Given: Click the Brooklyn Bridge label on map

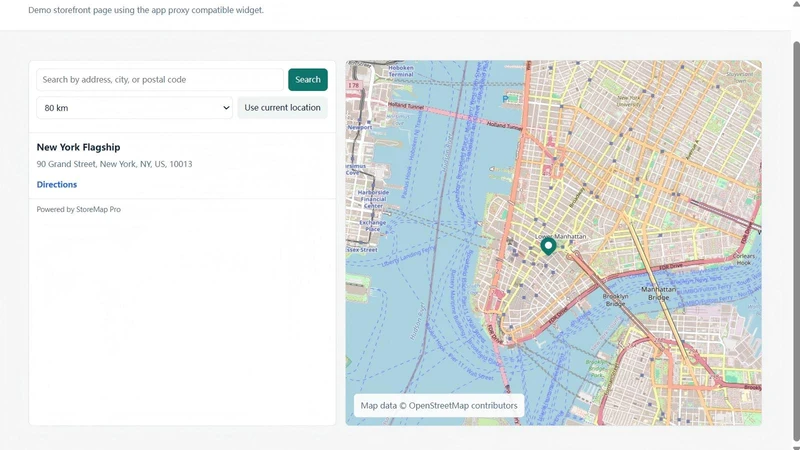Looking at the screenshot, I should [615, 299].
